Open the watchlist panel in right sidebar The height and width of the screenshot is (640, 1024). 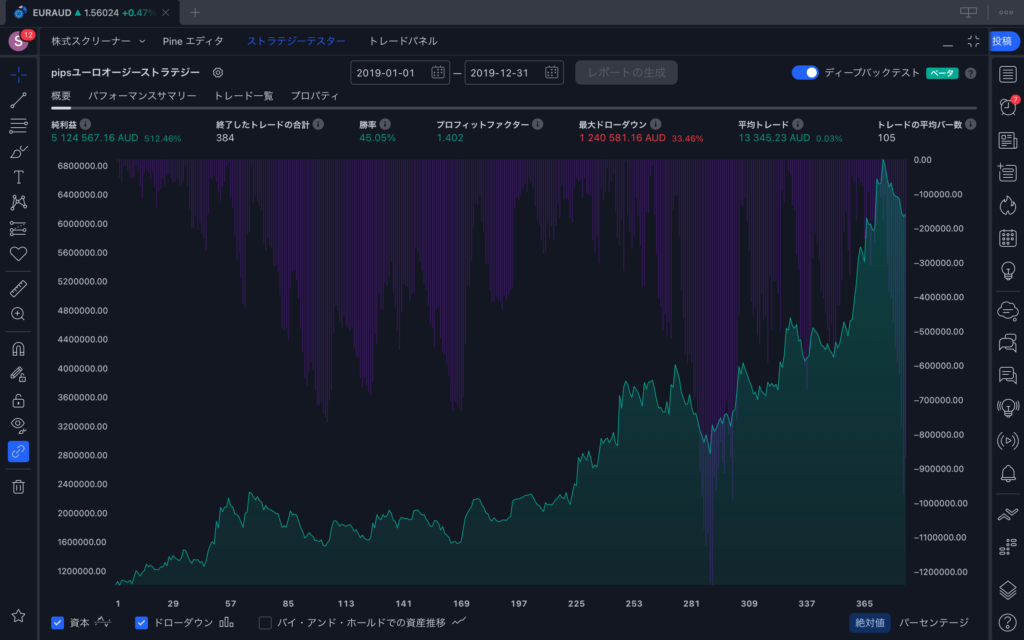[1008, 74]
